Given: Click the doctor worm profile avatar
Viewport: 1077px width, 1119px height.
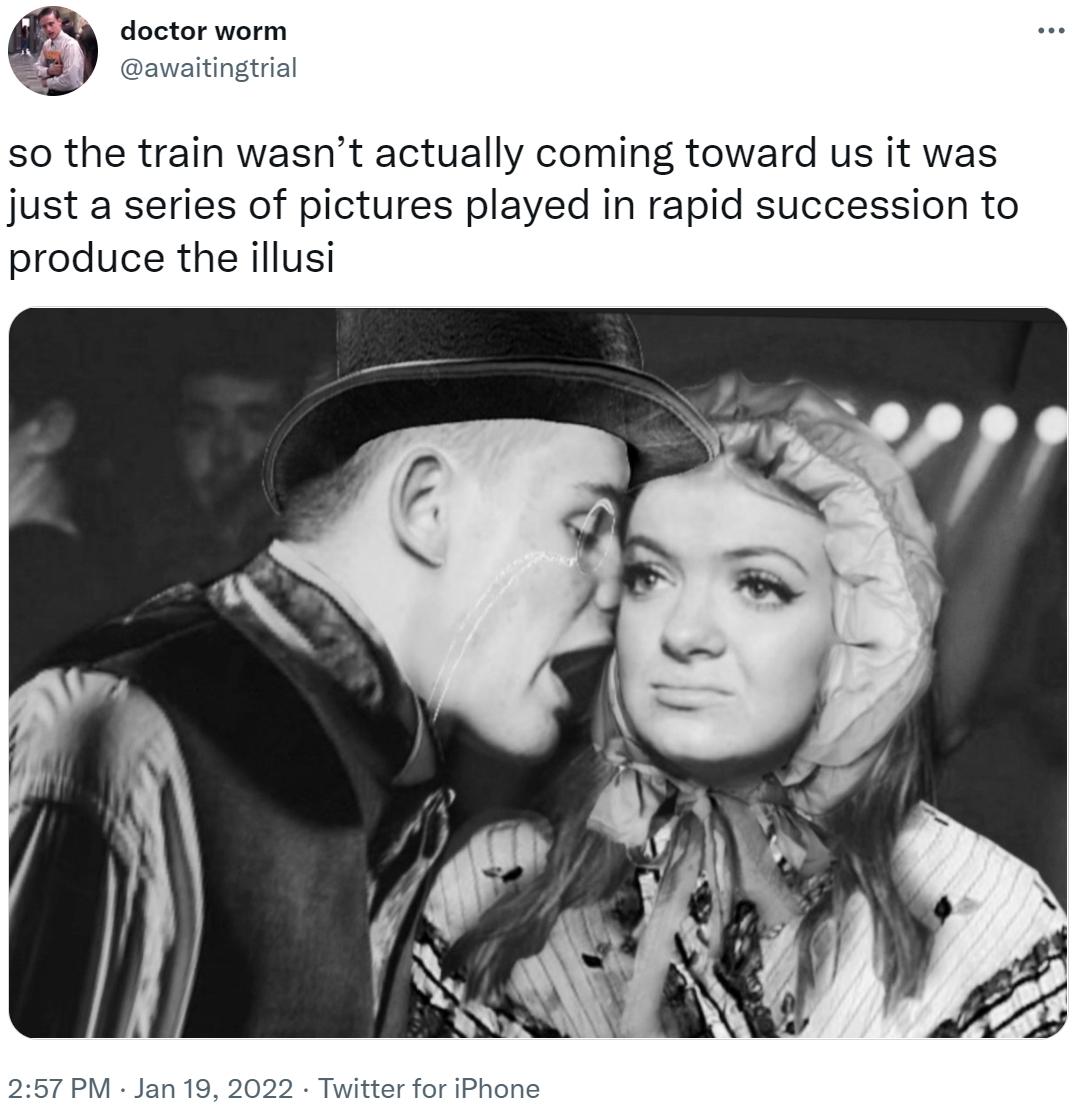Looking at the screenshot, I should pos(53,51).
